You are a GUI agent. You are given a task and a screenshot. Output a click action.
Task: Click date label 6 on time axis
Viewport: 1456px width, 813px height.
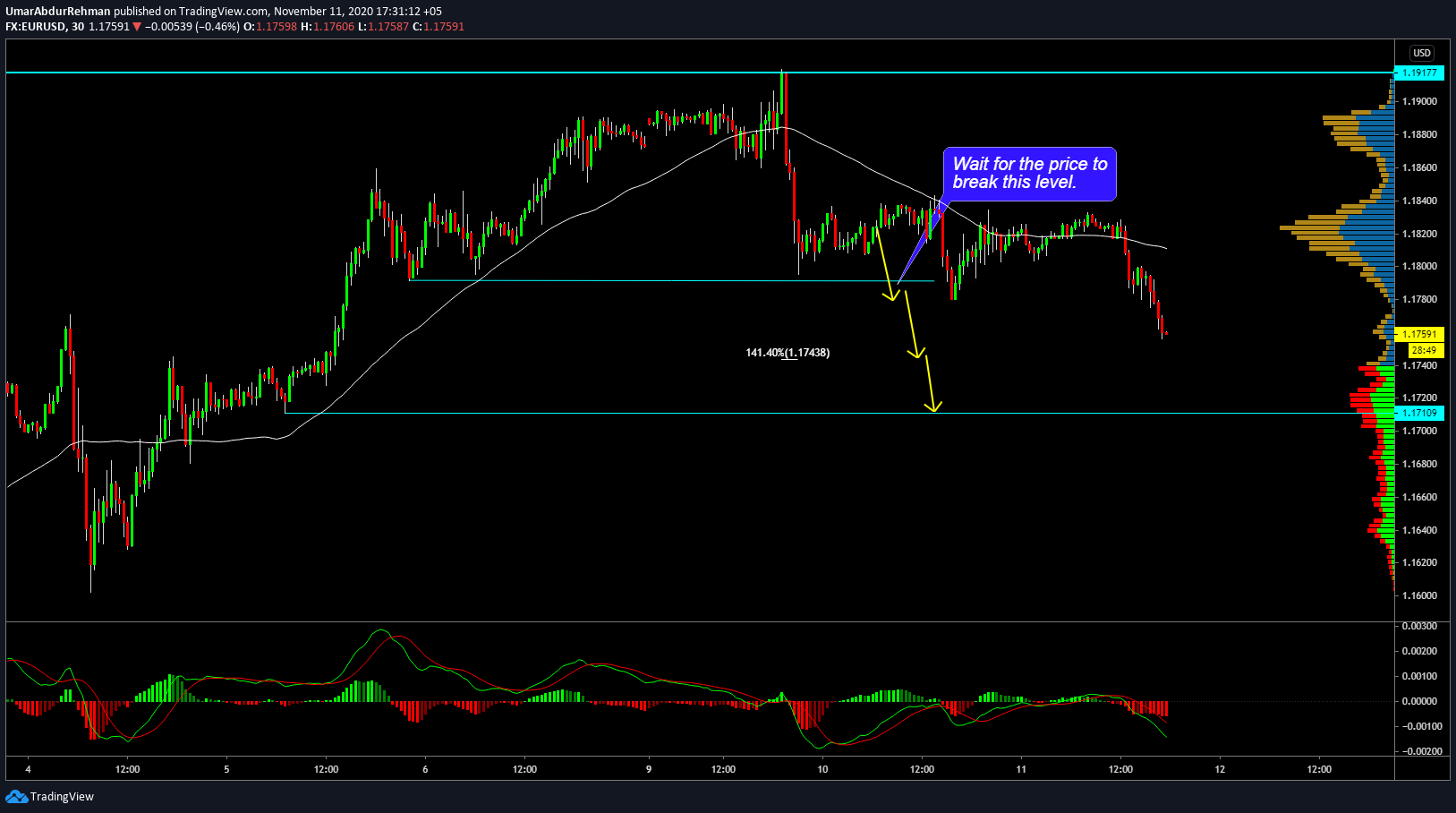(426, 769)
